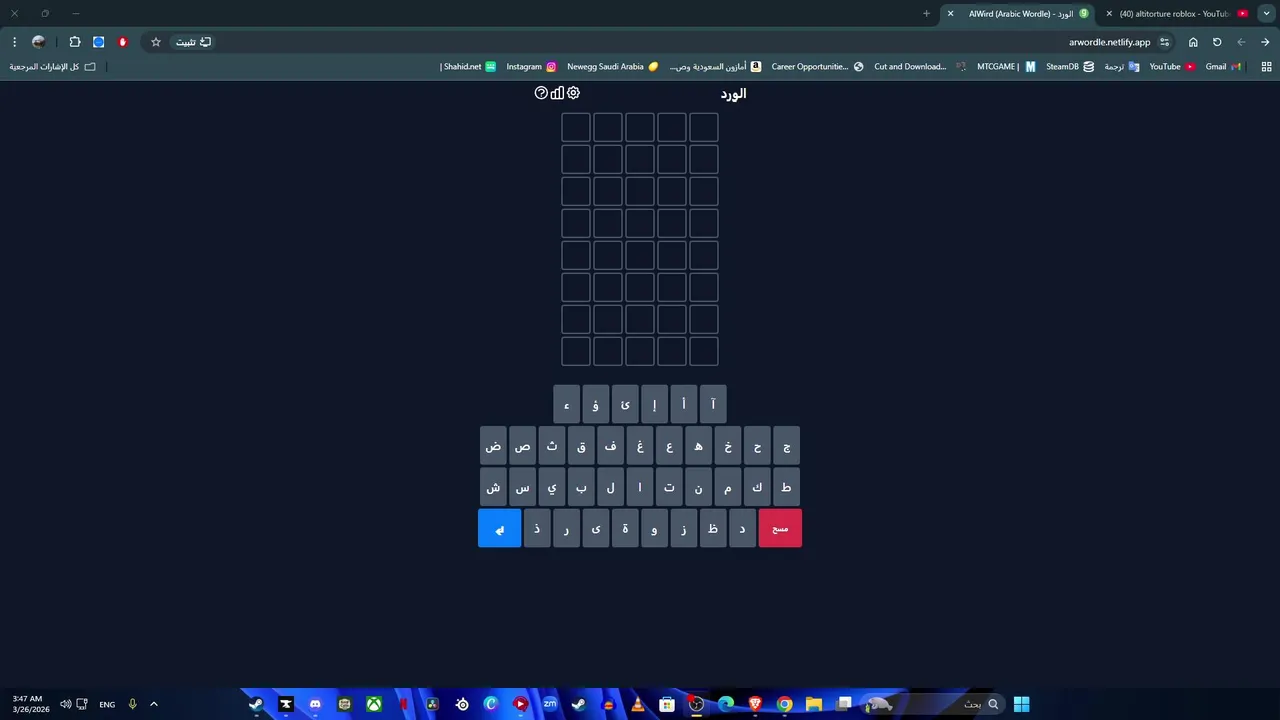Open Microsoft Edge from the taskbar
1280x720 pixels.
[x=726, y=704]
